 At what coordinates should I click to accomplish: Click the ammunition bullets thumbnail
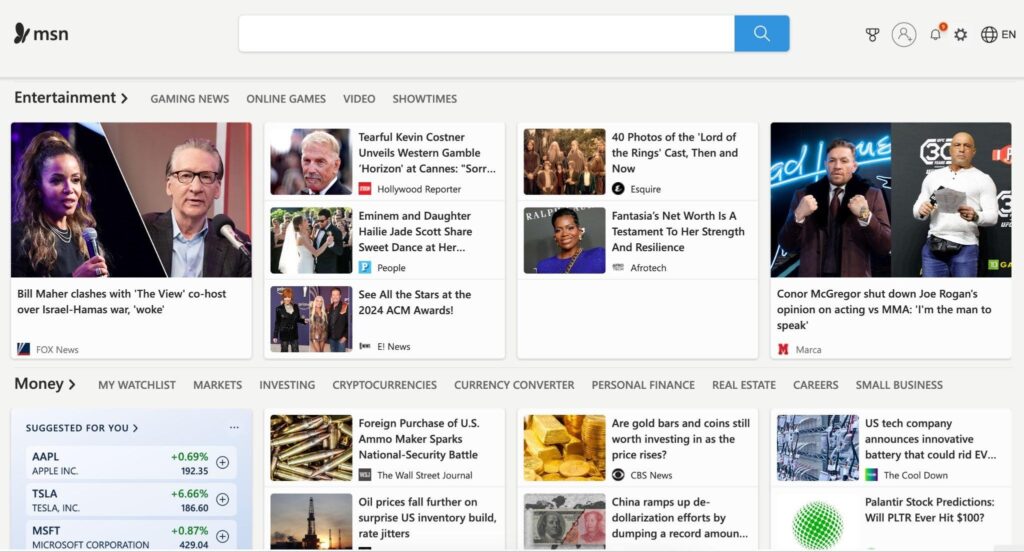(x=311, y=448)
